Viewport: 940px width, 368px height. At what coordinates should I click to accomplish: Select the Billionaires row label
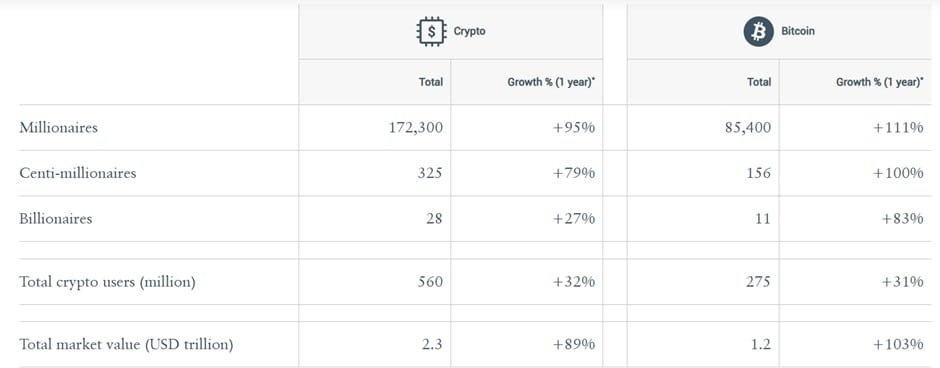click(x=56, y=219)
